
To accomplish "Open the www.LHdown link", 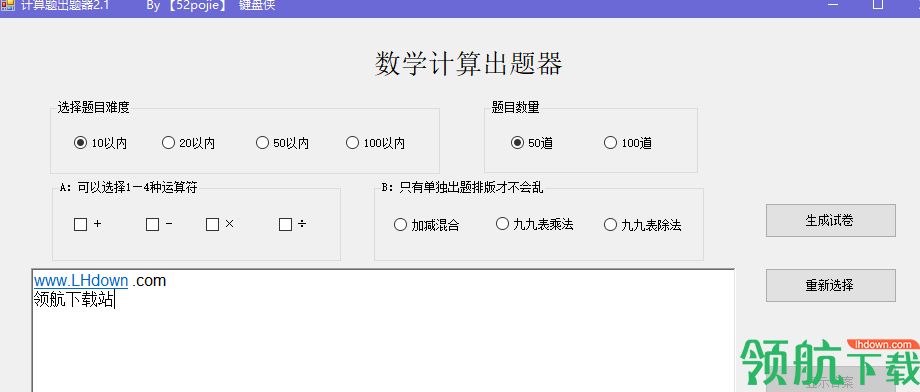I will [81, 281].
